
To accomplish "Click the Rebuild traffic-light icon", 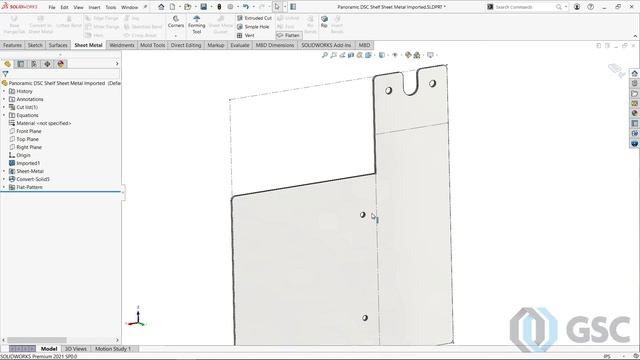I will (x=219, y=7).
